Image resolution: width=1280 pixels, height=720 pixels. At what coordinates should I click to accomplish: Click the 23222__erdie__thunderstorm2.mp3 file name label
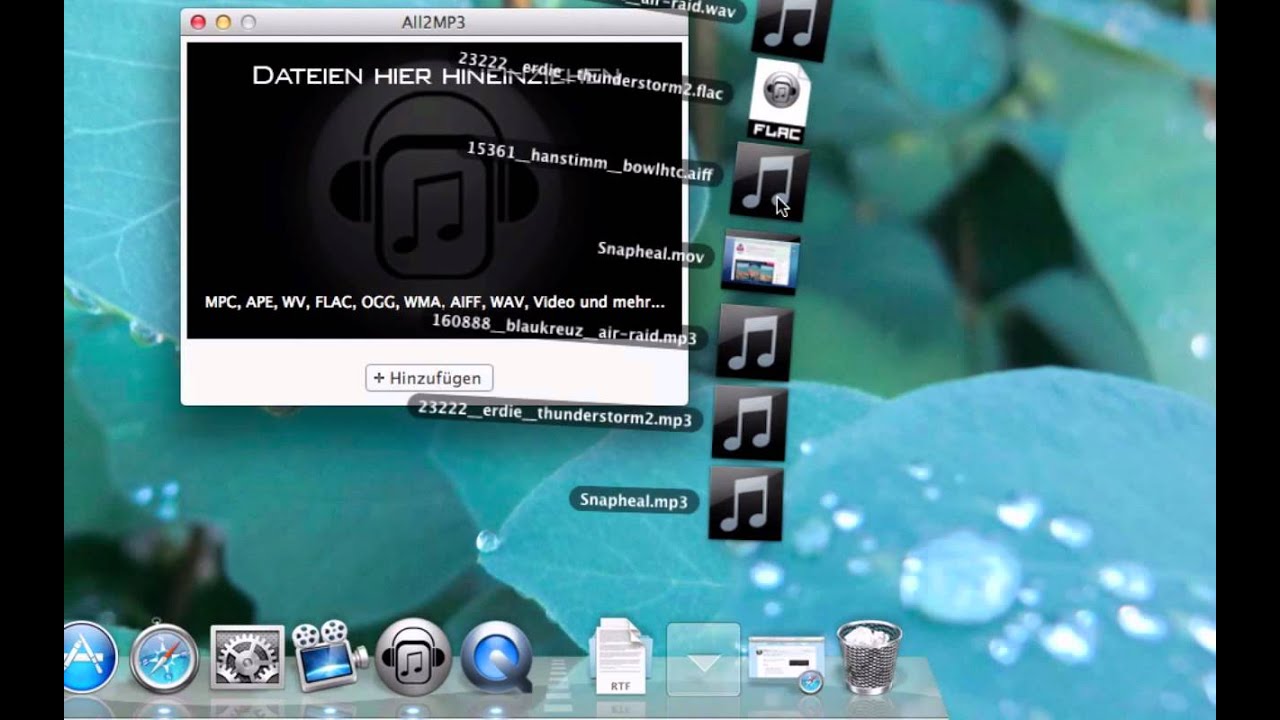click(x=554, y=413)
